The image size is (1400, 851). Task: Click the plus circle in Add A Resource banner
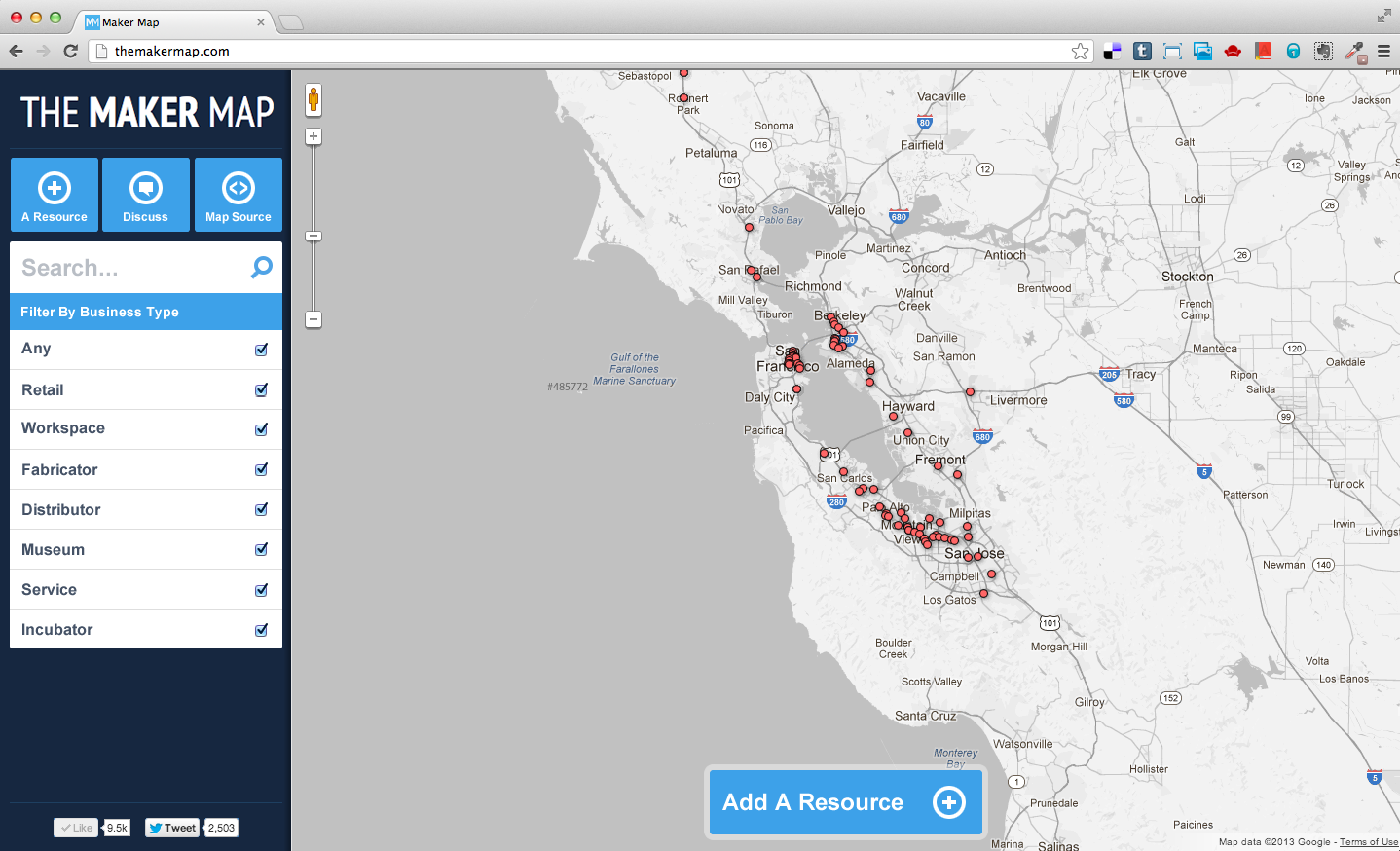coord(949,802)
